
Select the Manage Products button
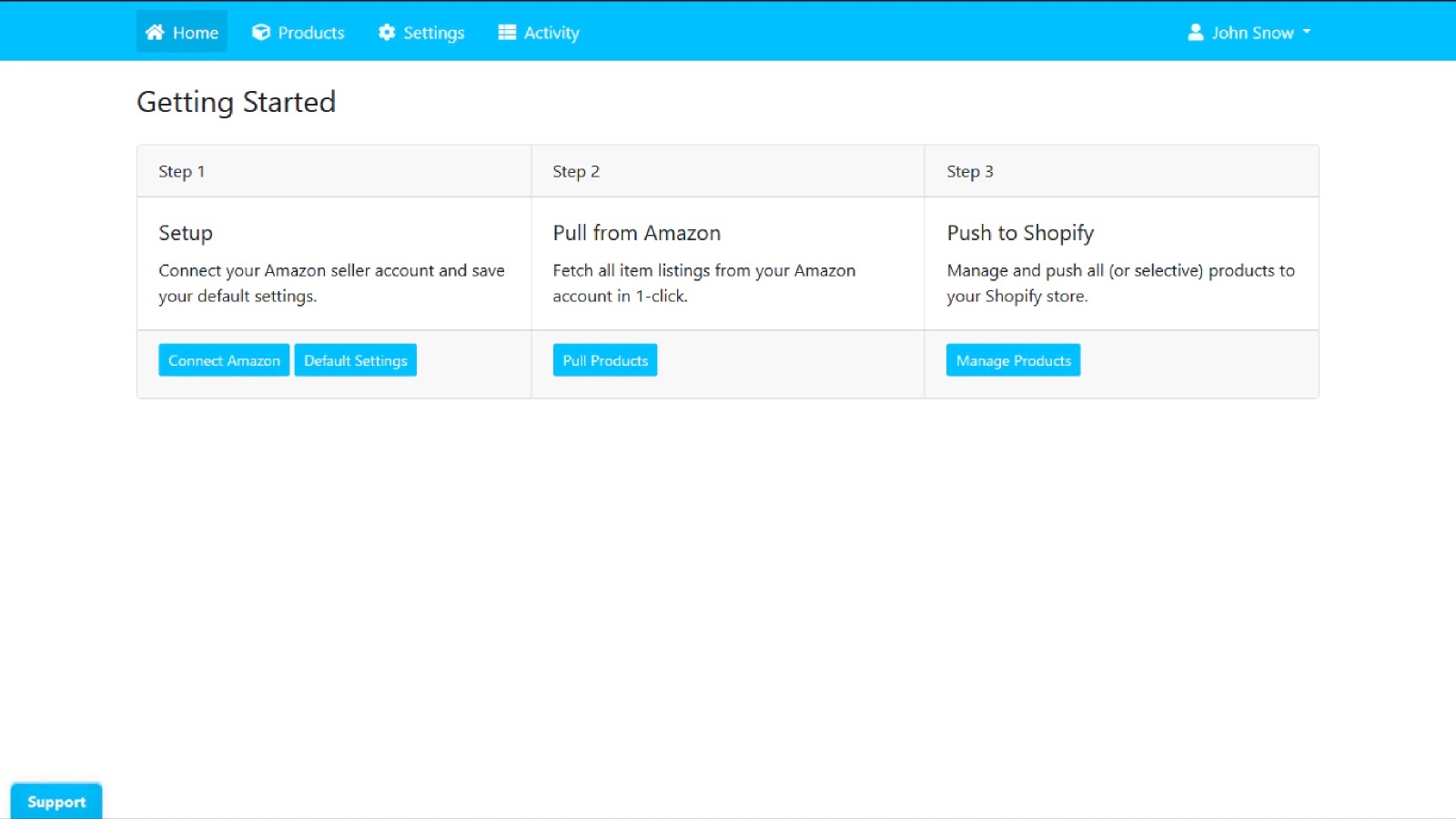[x=1013, y=360]
